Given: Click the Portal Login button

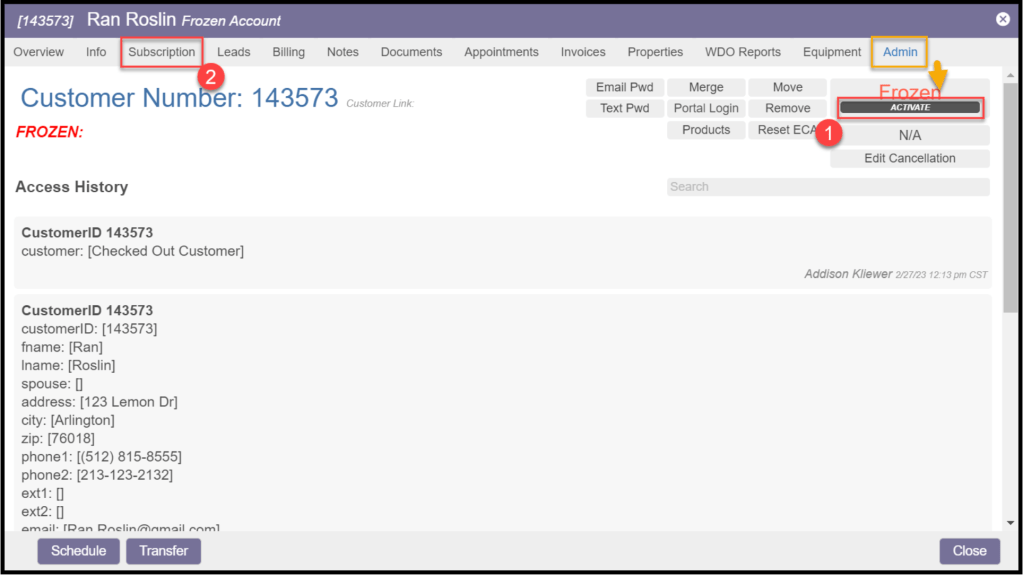Looking at the screenshot, I should [706, 109].
